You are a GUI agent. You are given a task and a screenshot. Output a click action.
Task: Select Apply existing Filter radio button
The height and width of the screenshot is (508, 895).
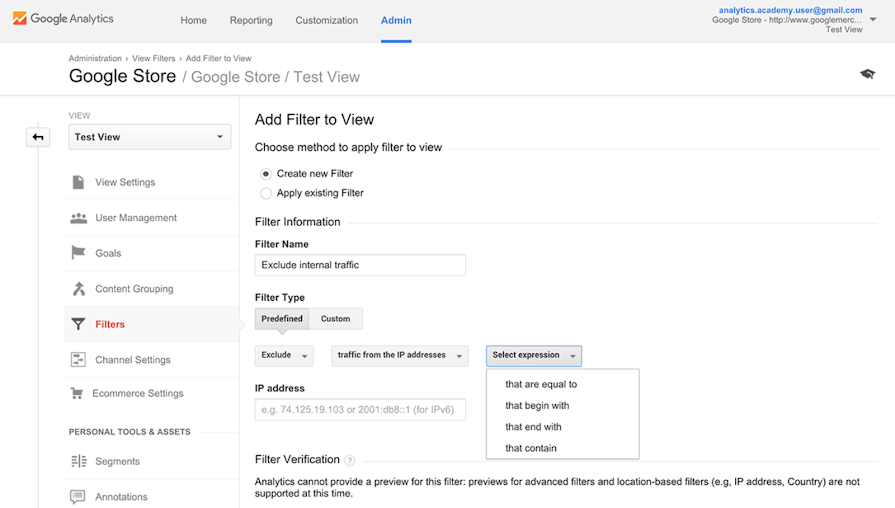pos(266,193)
